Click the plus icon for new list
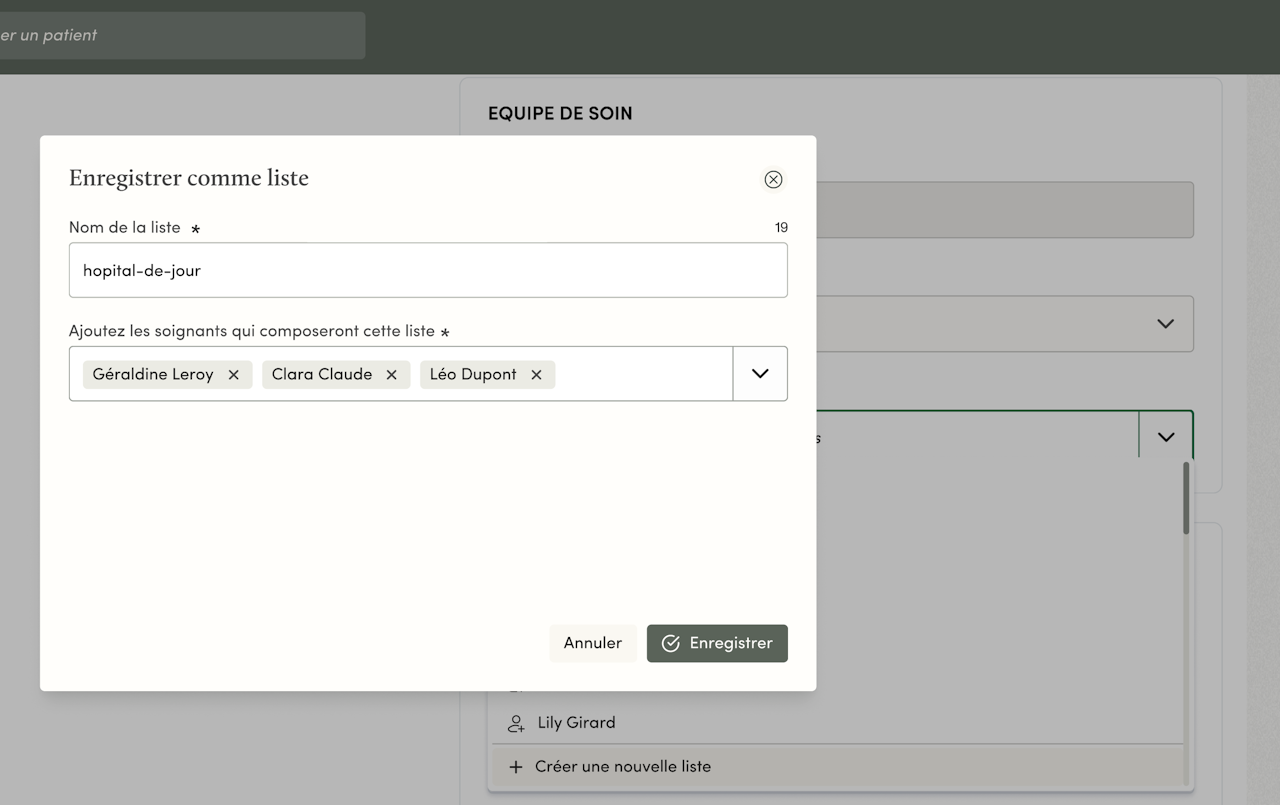 tap(516, 767)
